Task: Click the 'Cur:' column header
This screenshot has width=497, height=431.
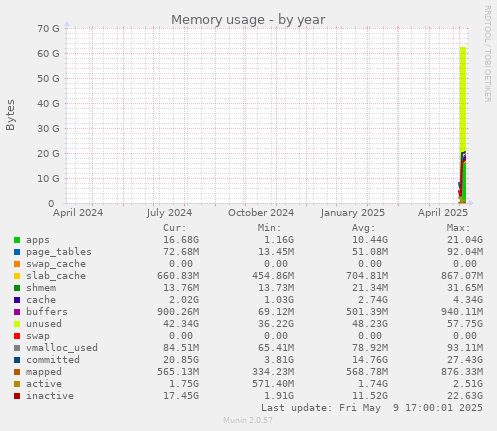Action: (175, 228)
